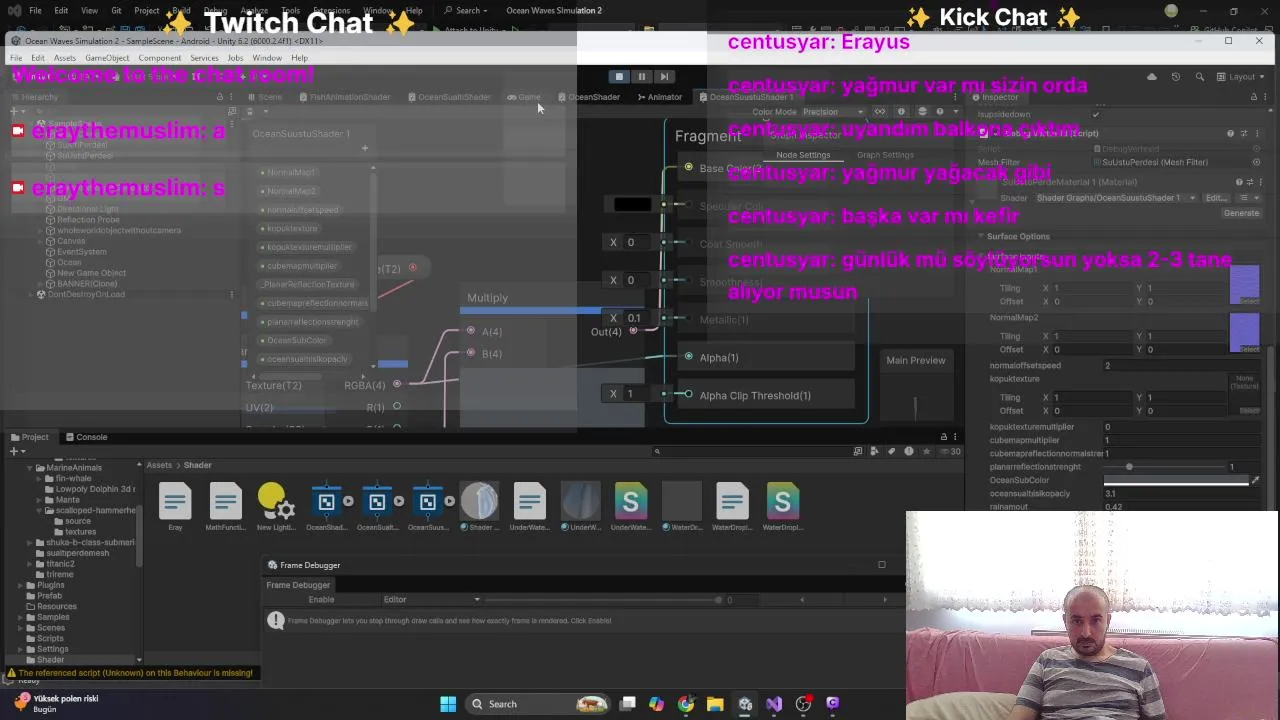Screen dimensions: 1280x720
Task: Expand wholeworldobjectwithoutcamera in Hierarchy
Action: click(x=40, y=230)
